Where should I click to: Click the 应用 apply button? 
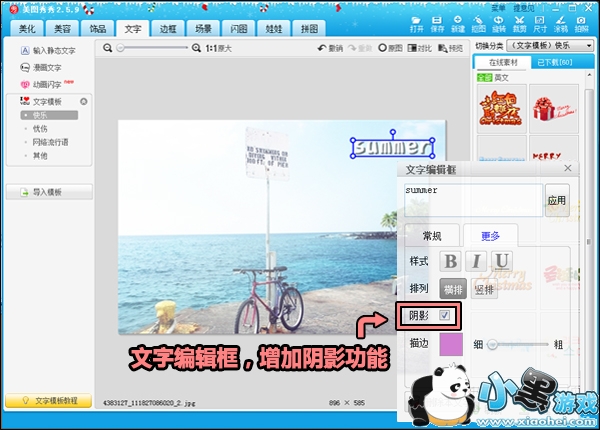(557, 200)
